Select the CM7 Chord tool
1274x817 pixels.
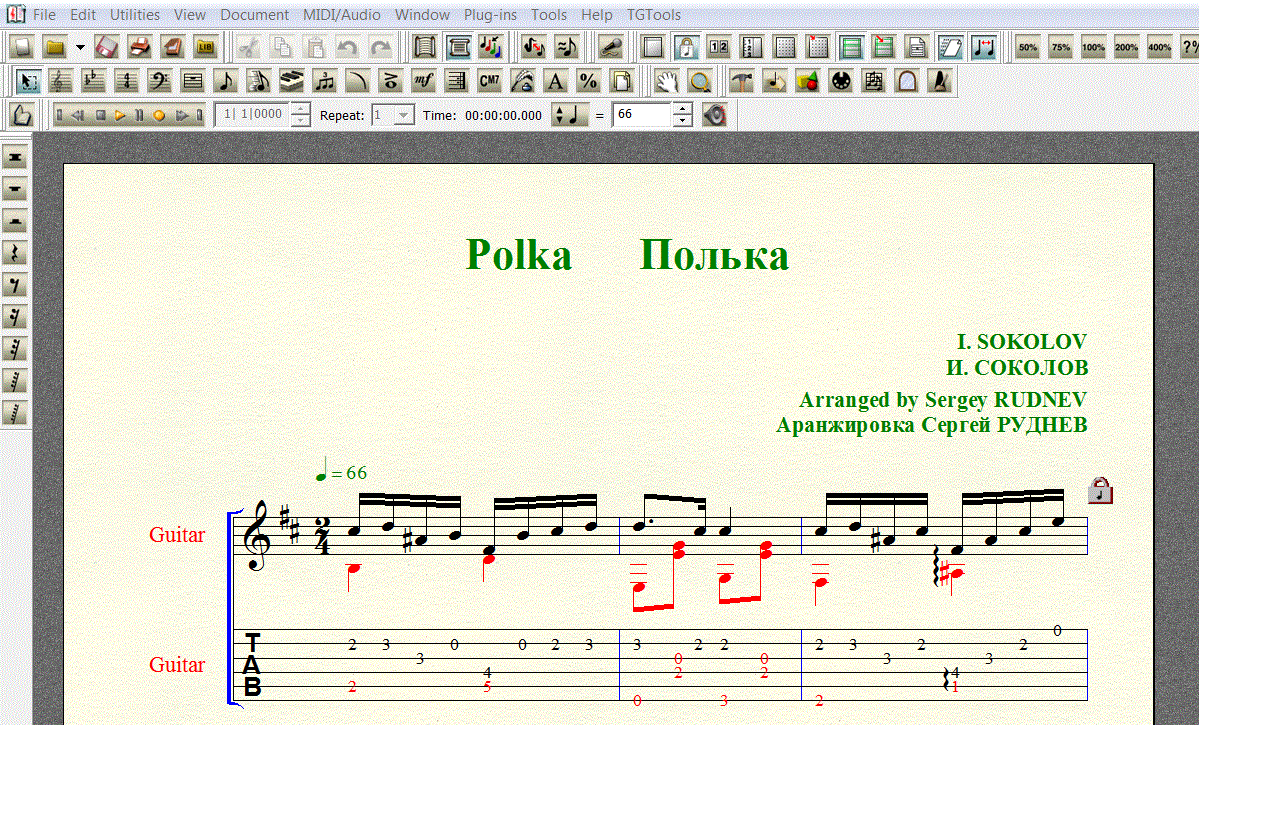tap(488, 81)
